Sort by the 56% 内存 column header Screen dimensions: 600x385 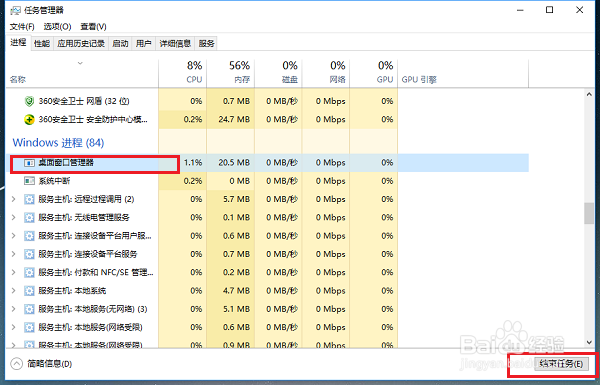pos(231,73)
